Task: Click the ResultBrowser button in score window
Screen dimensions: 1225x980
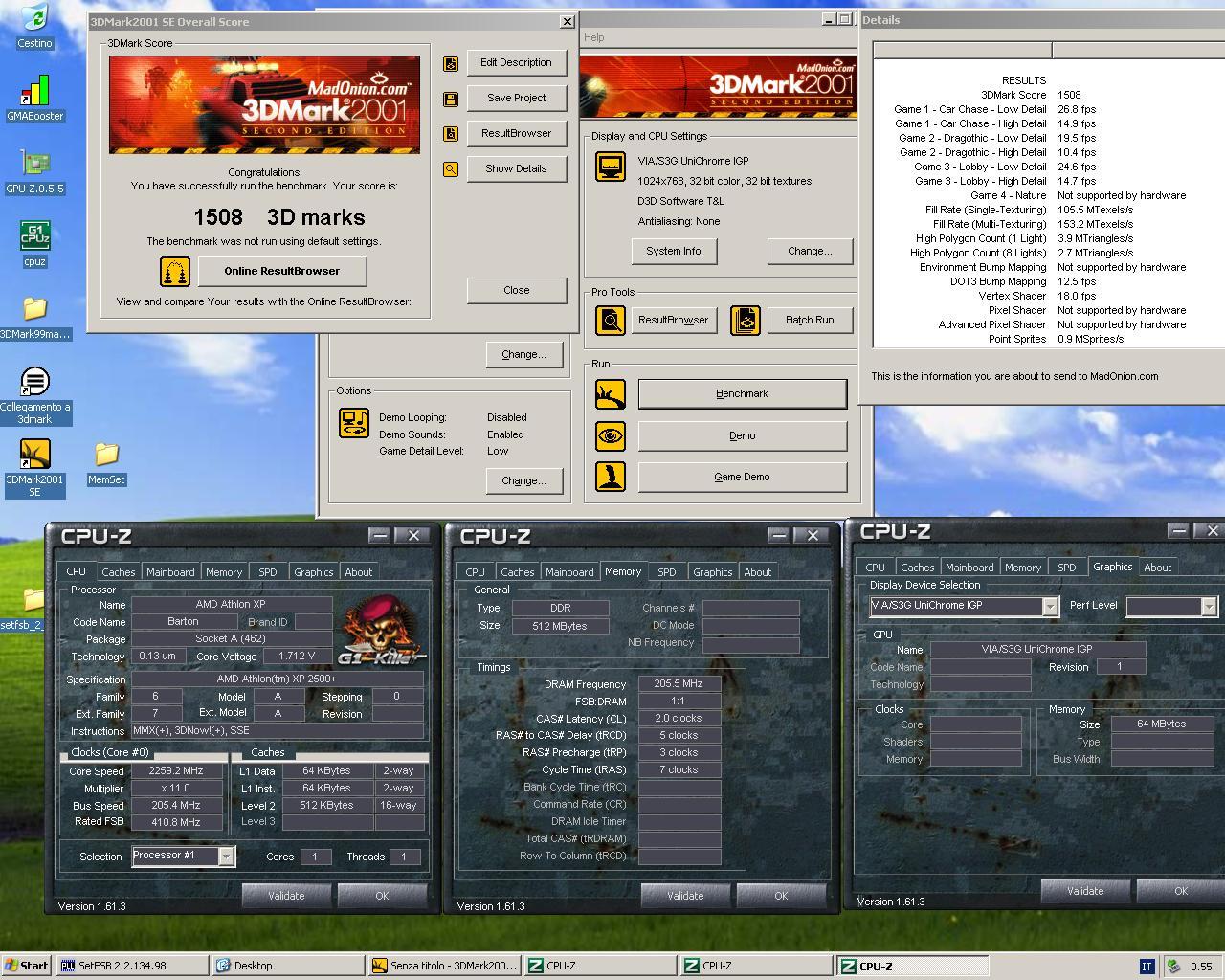Action: [517, 134]
